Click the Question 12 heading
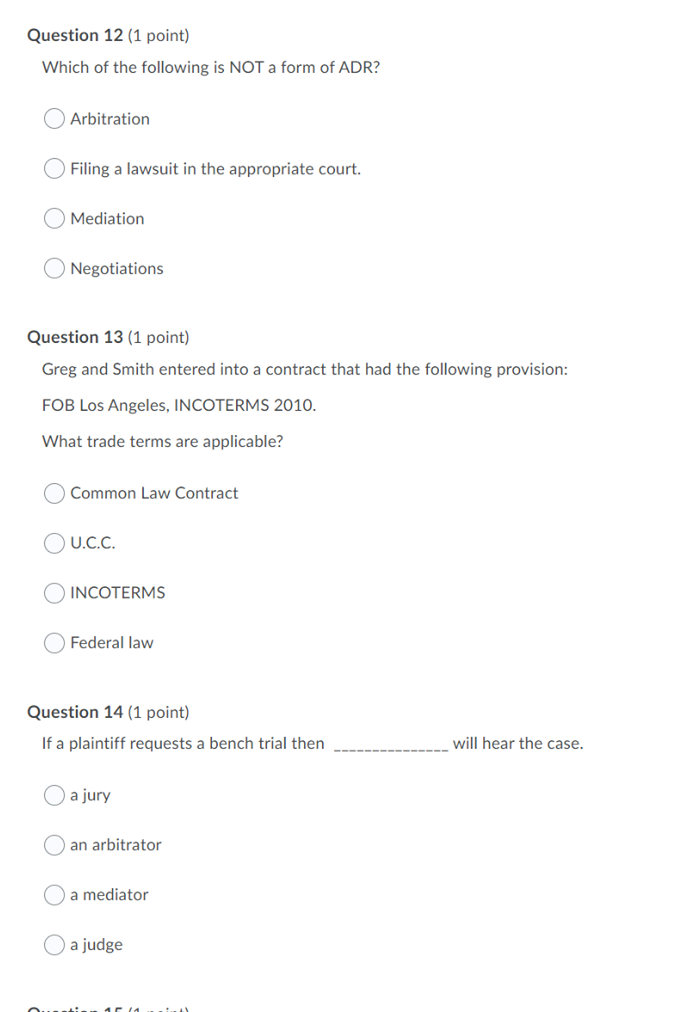Viewport: 680px width, 1012px height. (x=108, y=35)
